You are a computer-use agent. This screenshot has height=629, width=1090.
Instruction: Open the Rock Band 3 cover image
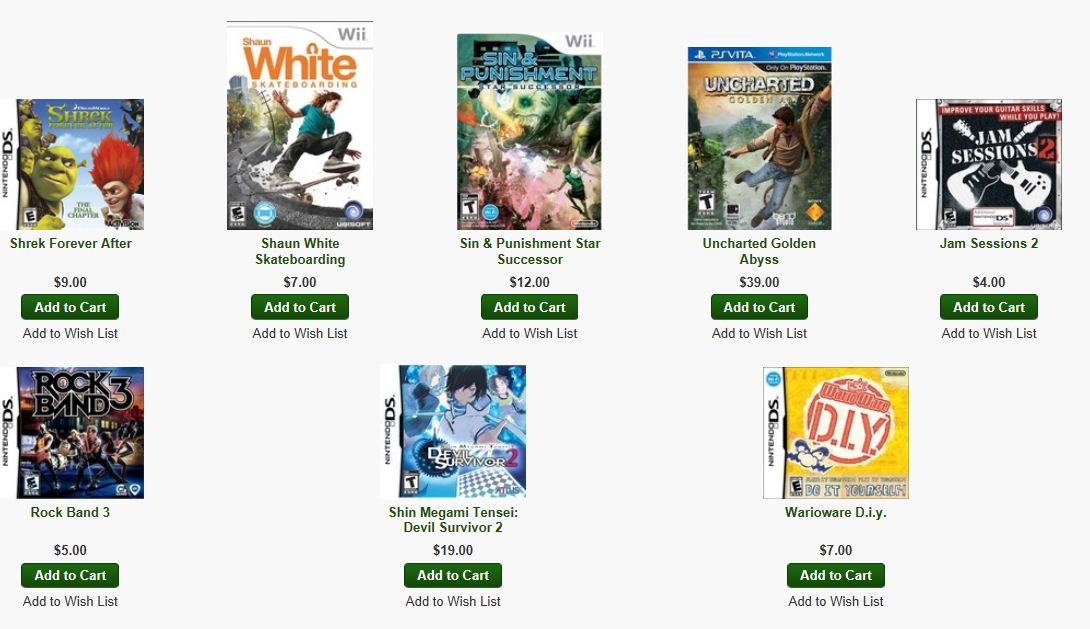click(72, 432)
